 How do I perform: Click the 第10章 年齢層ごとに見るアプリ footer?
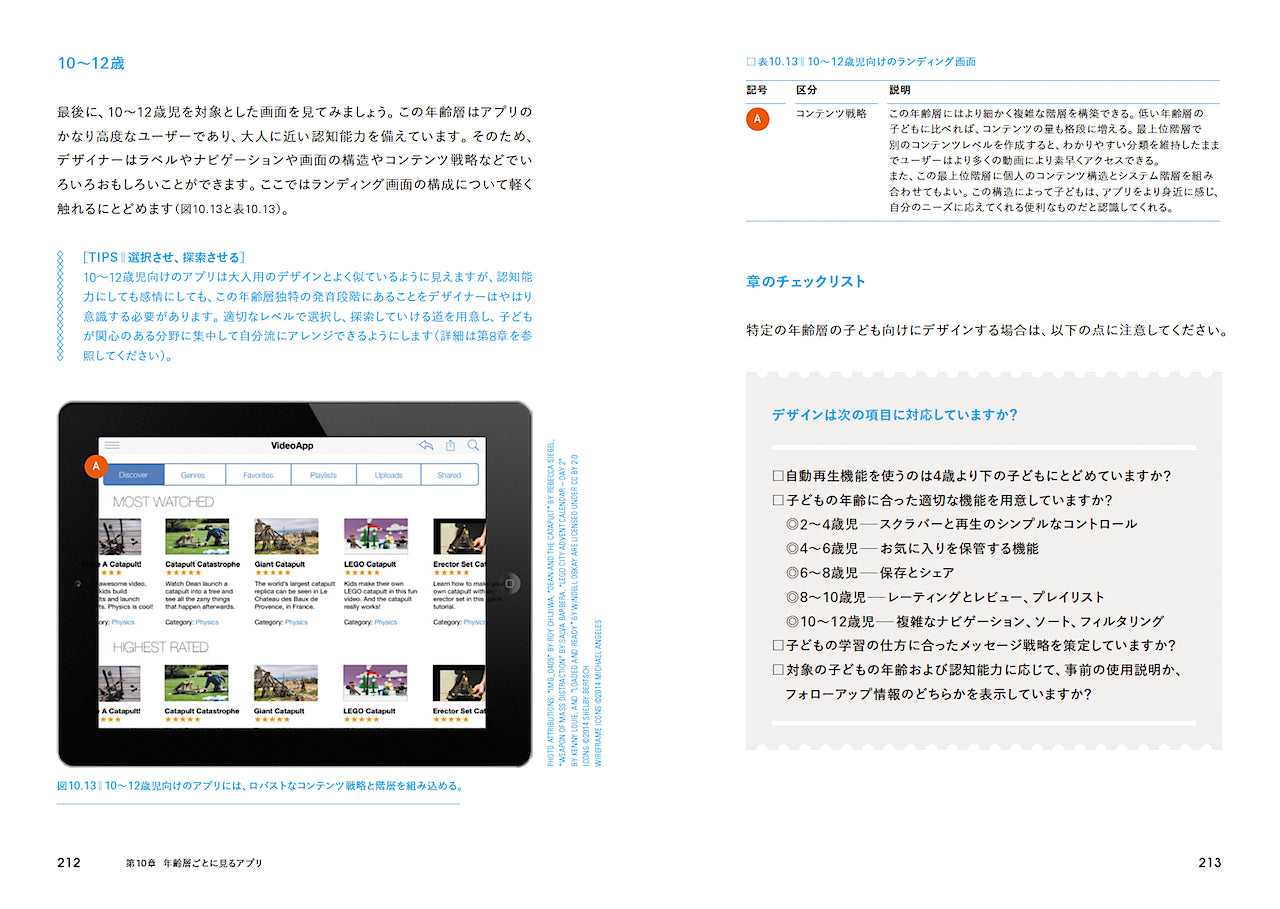coord(194,863)
